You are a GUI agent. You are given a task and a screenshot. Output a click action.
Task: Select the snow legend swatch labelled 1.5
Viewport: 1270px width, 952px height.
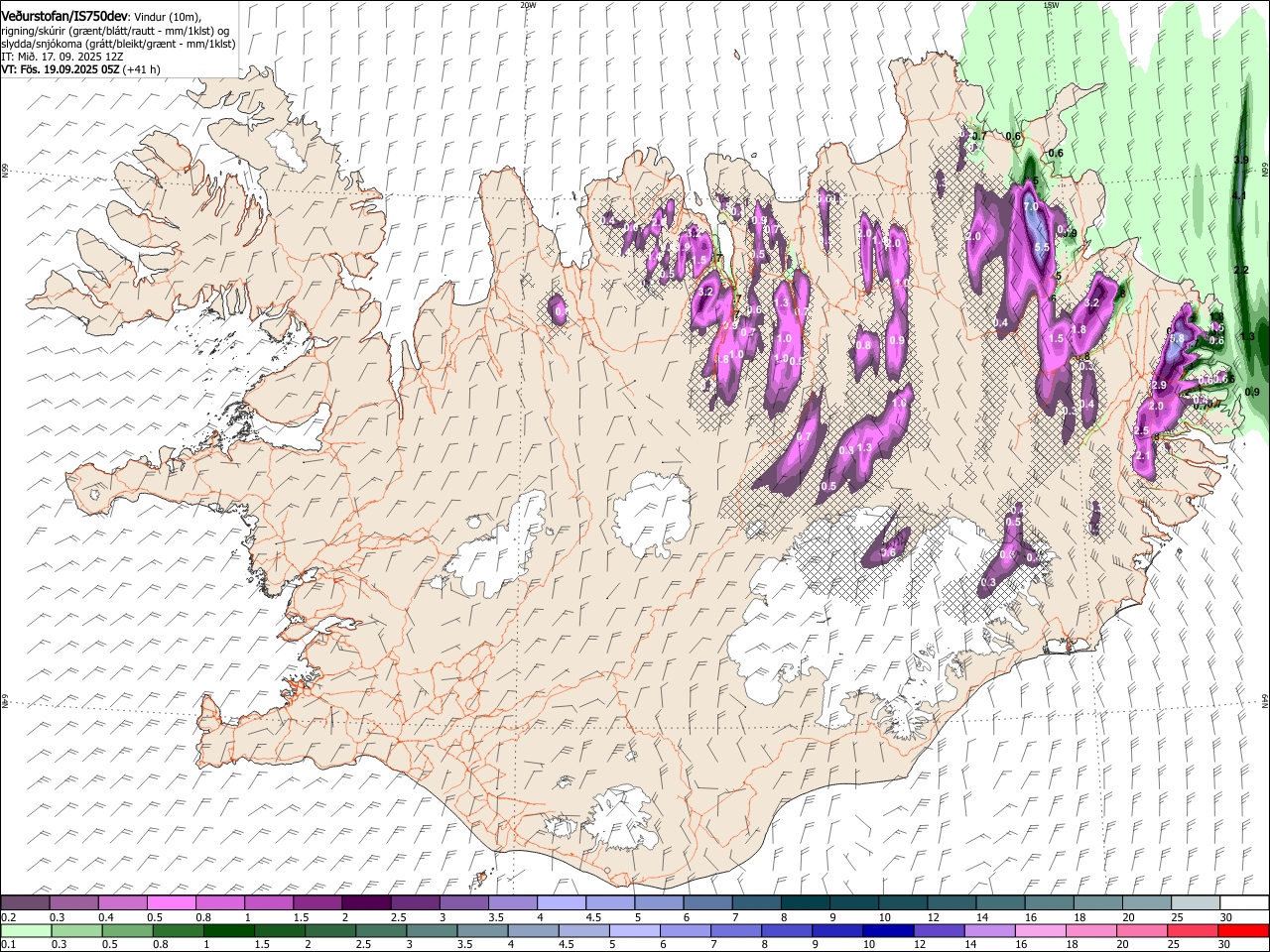tap(317, 902)
